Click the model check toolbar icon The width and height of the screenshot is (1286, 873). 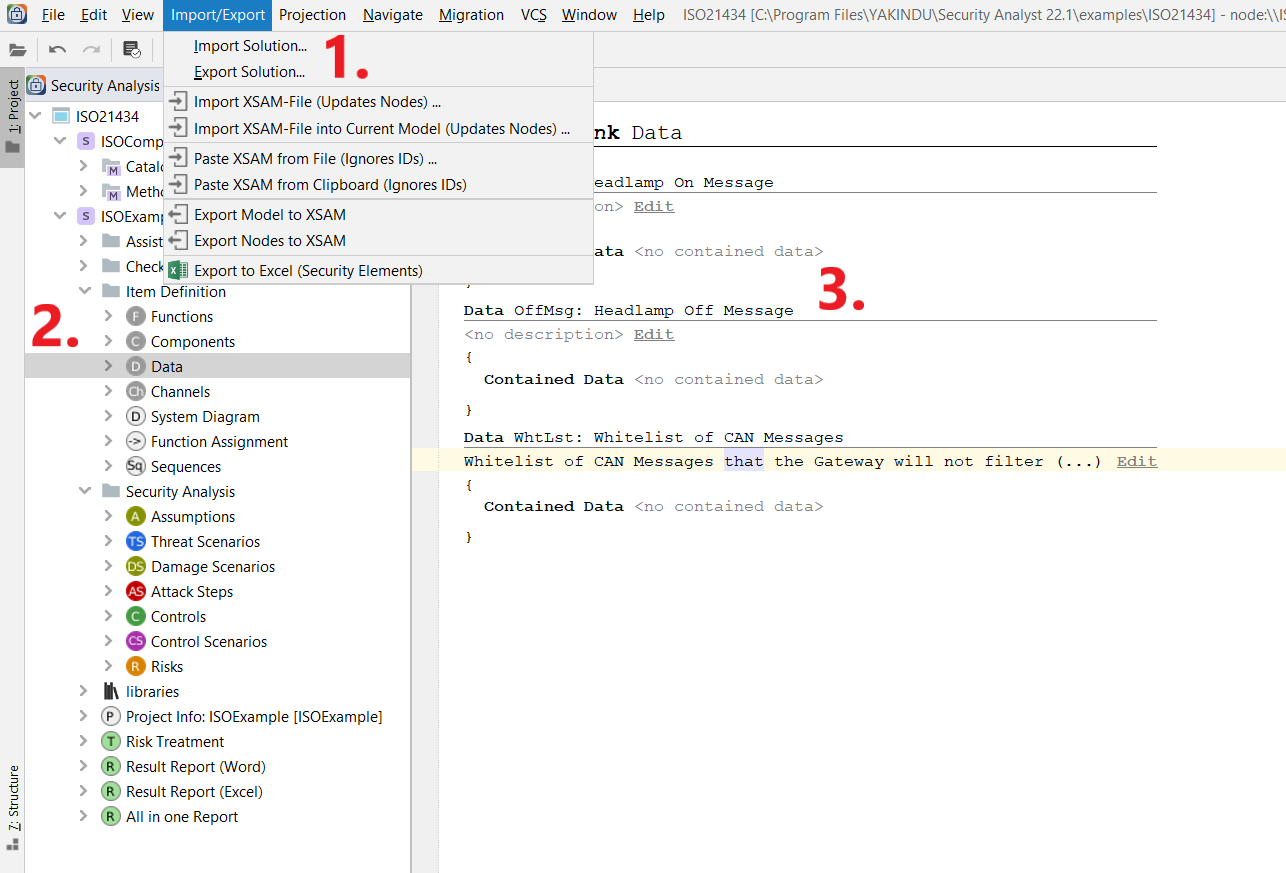click(x=132, y=49)
